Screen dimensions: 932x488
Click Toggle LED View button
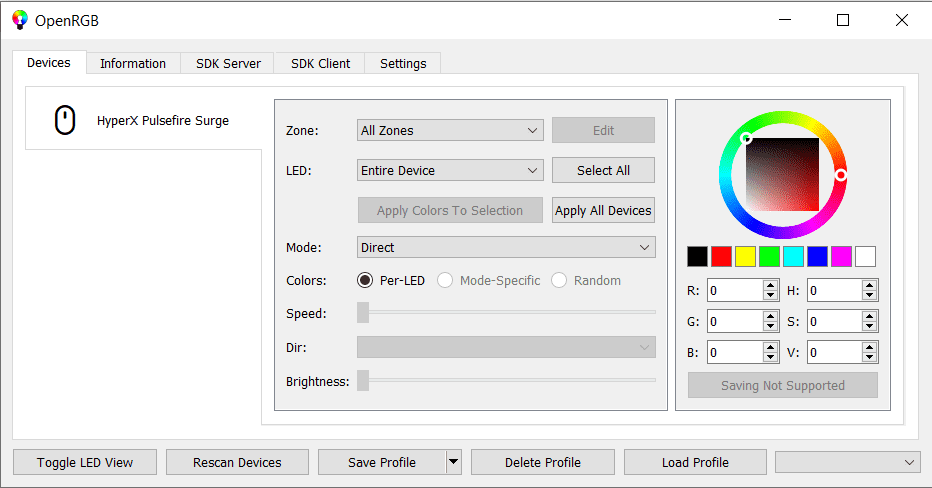pos(85,462)
